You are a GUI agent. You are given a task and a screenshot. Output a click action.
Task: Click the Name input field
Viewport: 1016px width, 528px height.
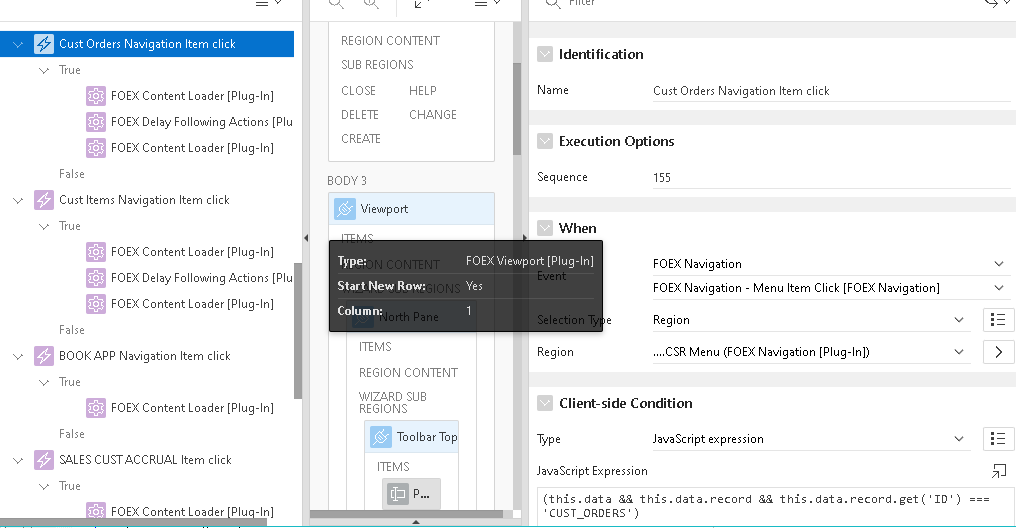(830, 91)
